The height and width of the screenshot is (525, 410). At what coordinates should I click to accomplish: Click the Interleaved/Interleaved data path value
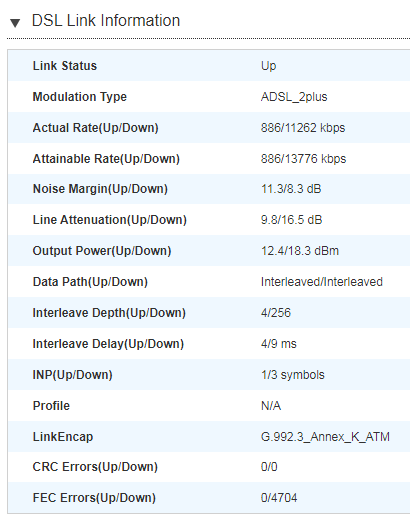322,282
